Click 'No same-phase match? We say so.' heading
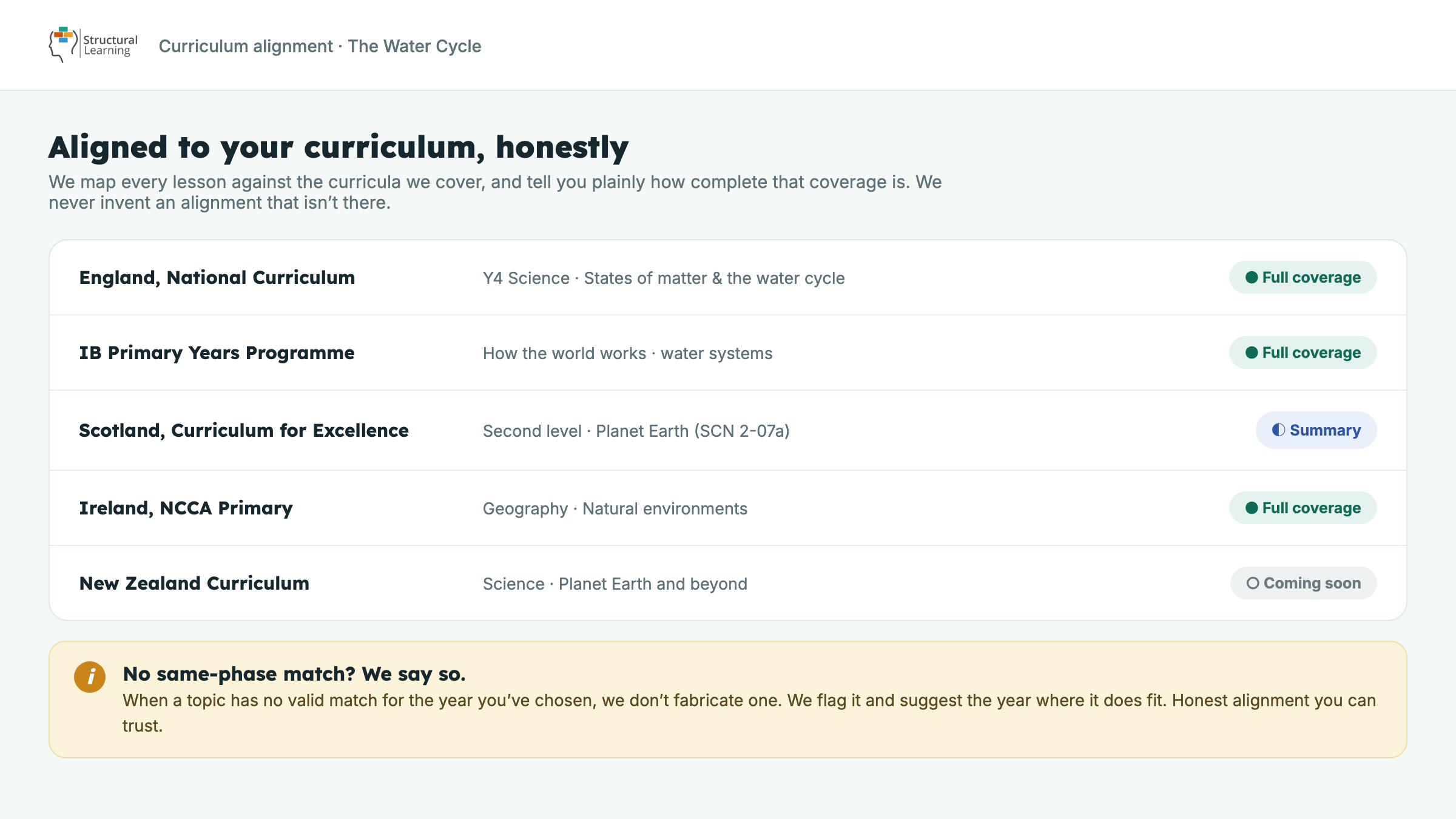1456x819 pixels. click(294, 674)
